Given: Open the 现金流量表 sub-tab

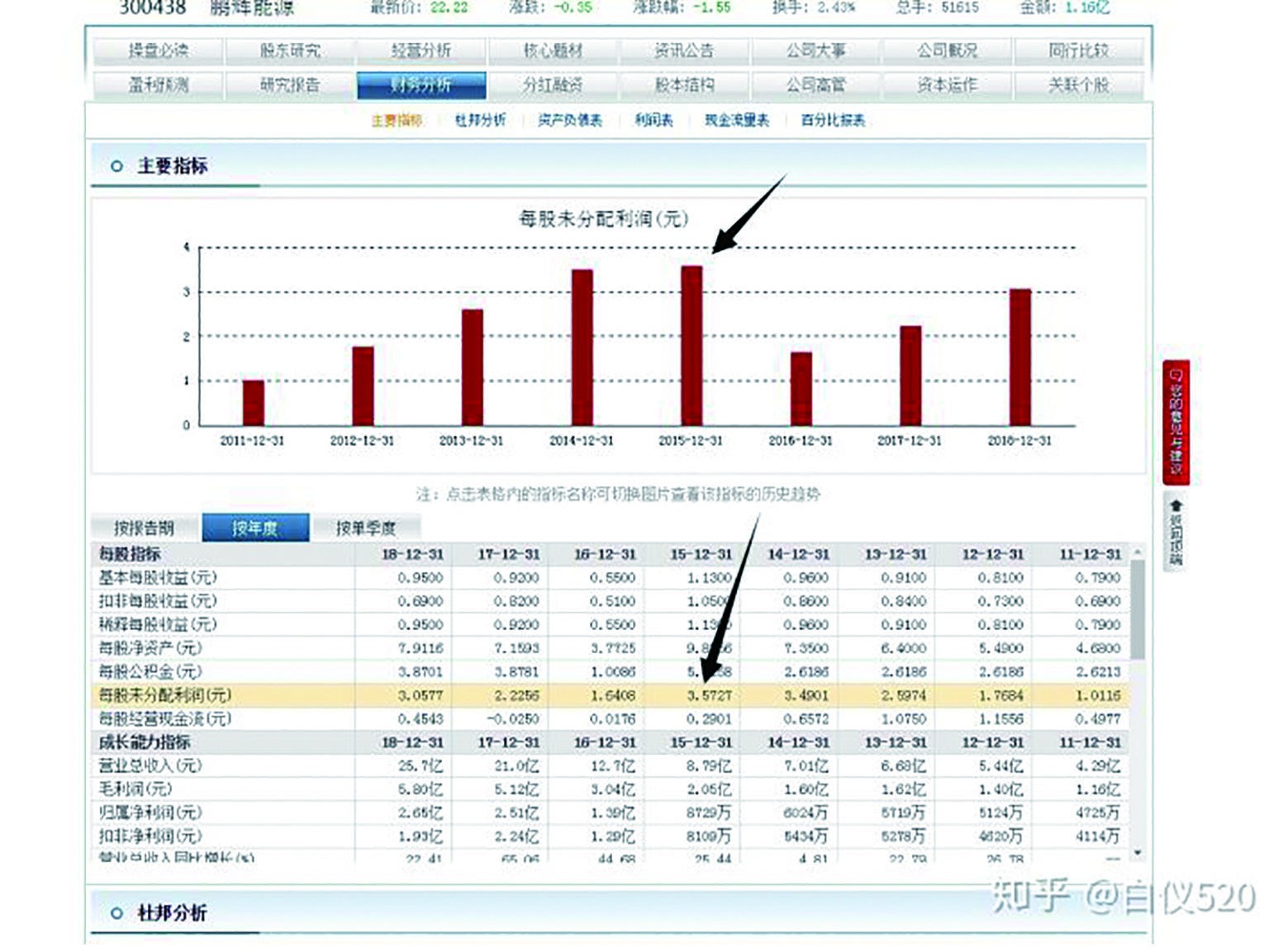Looking at the screenshot, I should (737, 121).
